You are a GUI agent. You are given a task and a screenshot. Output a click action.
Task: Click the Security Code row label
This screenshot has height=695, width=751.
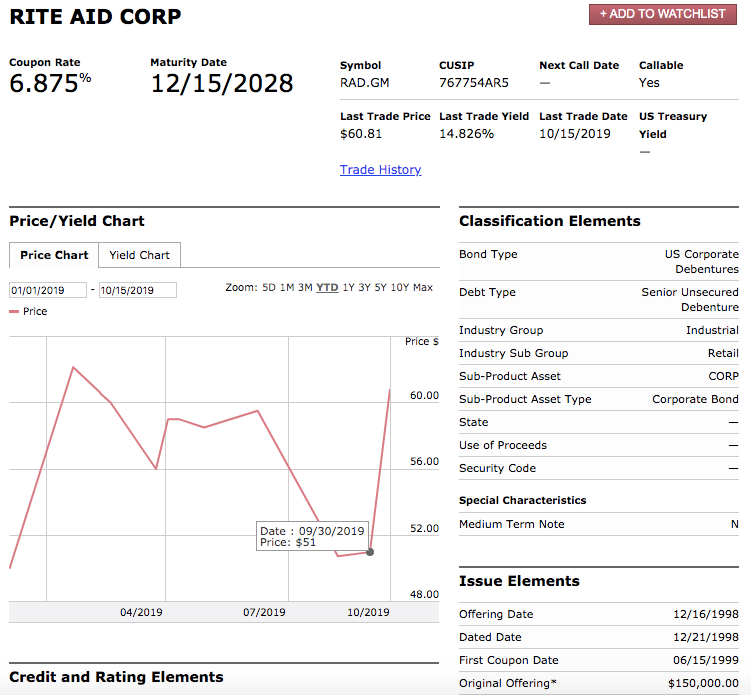[x=497, y=468]
